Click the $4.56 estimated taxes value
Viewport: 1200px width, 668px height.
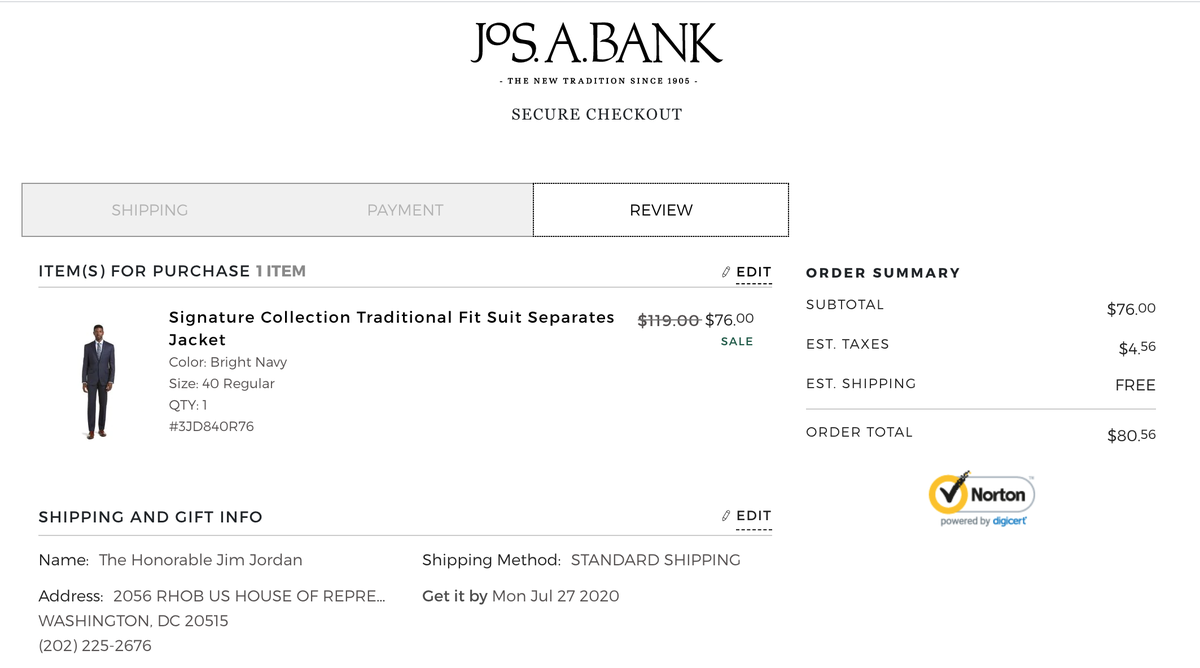[1137, 348]
